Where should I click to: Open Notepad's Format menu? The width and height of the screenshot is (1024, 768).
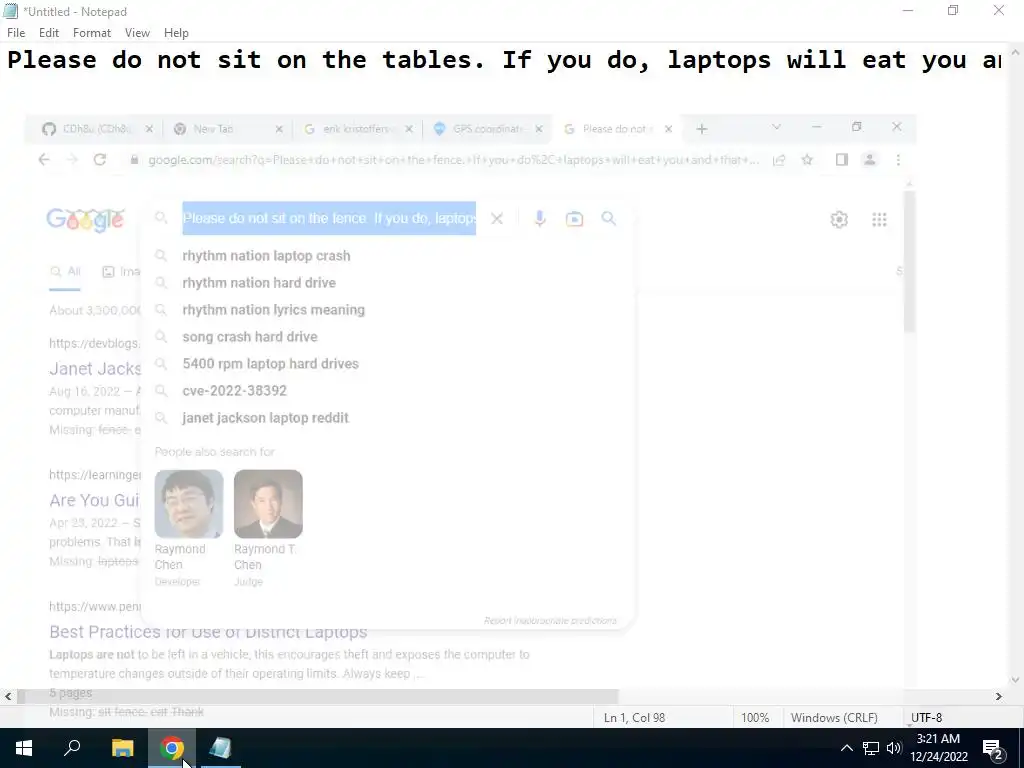click(x=91, y=33)
